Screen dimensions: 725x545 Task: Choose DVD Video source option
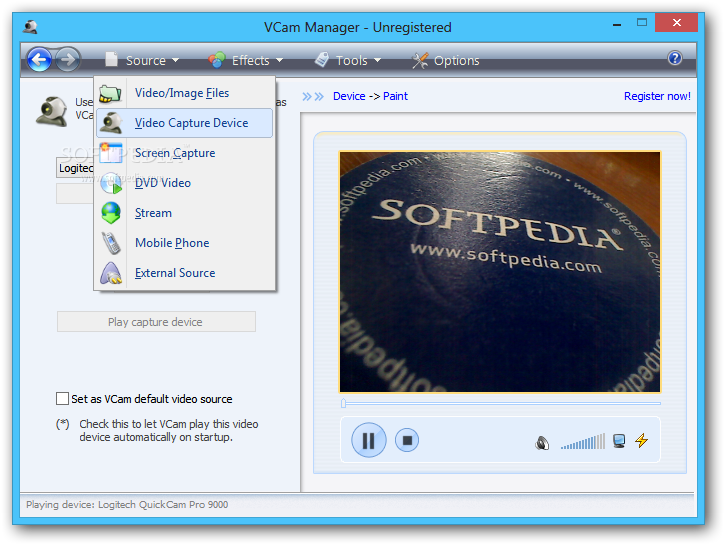click(x=184, y=183)
